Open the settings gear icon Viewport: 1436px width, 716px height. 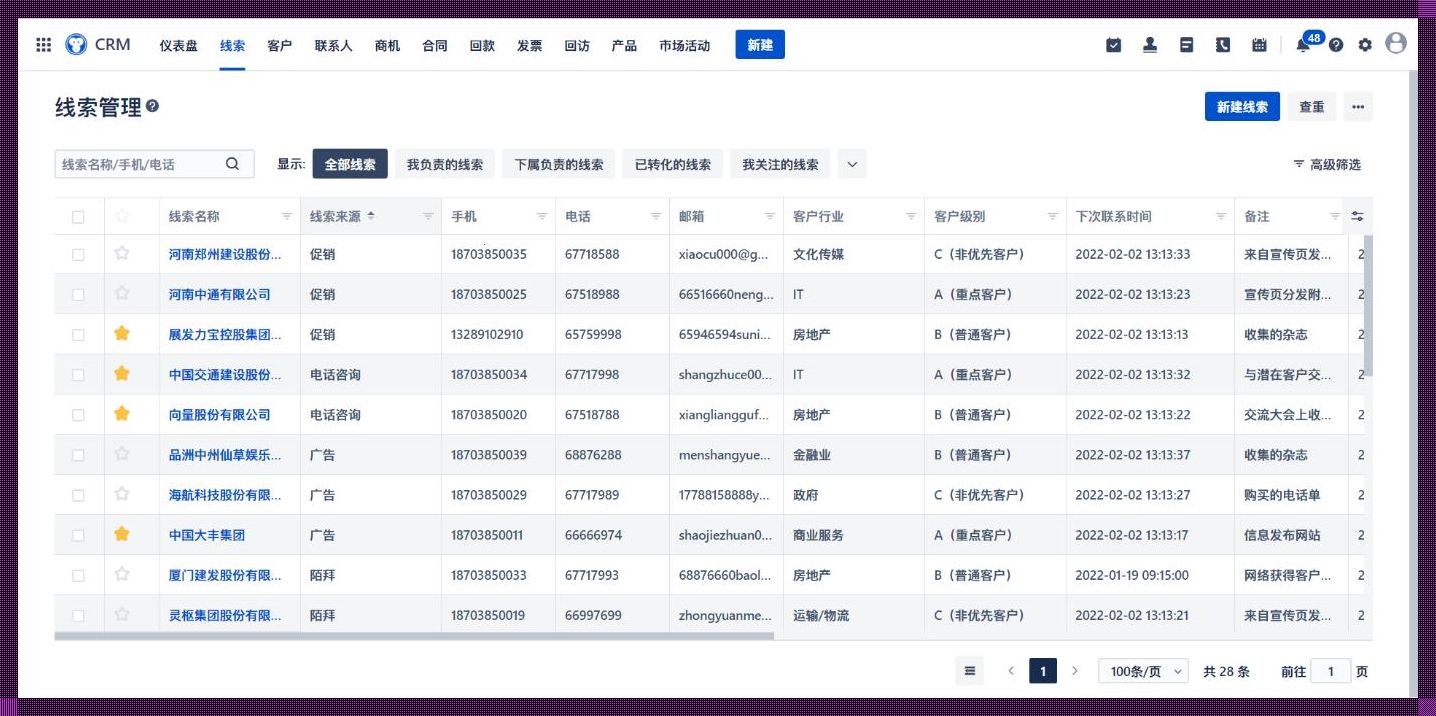click(1365, 44)
